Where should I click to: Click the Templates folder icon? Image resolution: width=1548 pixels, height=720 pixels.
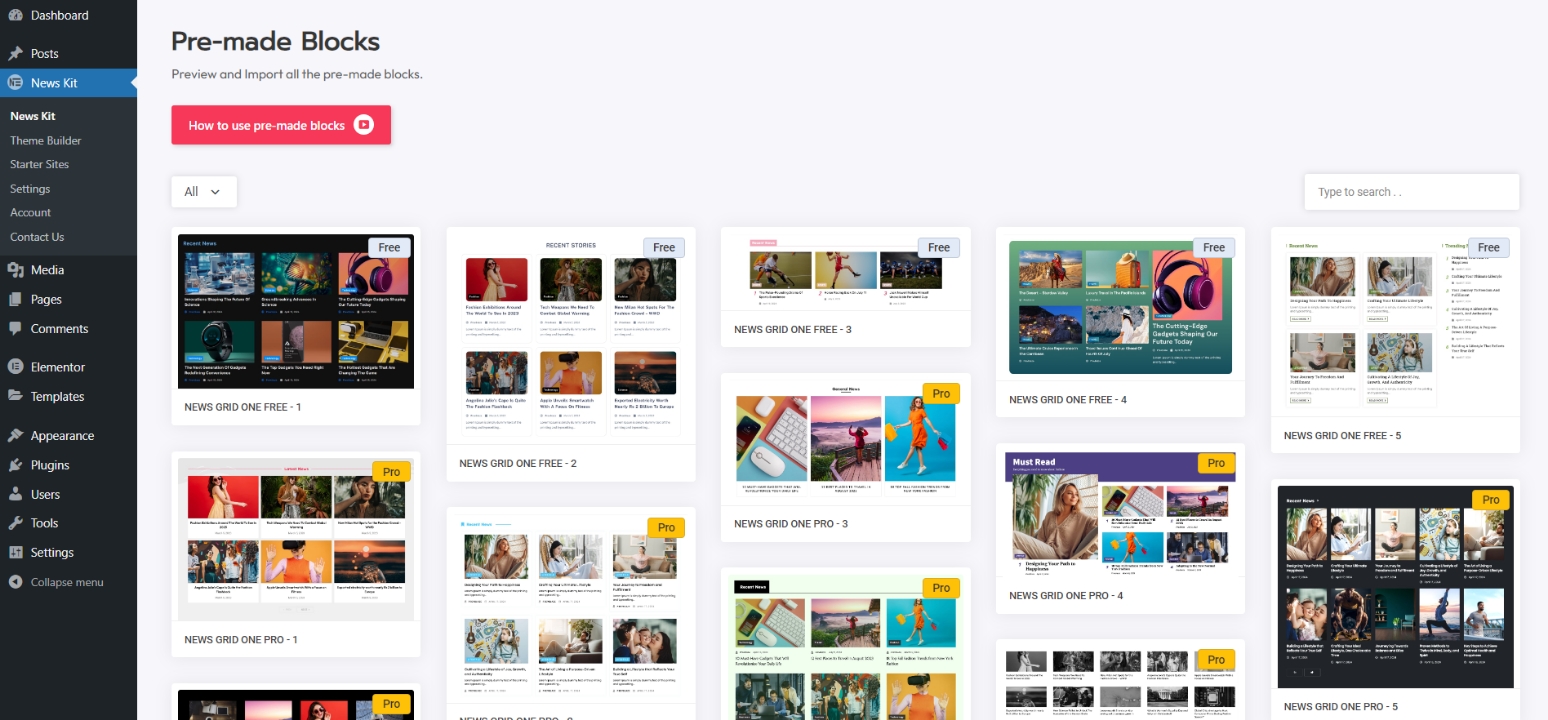tap(16, 396)
